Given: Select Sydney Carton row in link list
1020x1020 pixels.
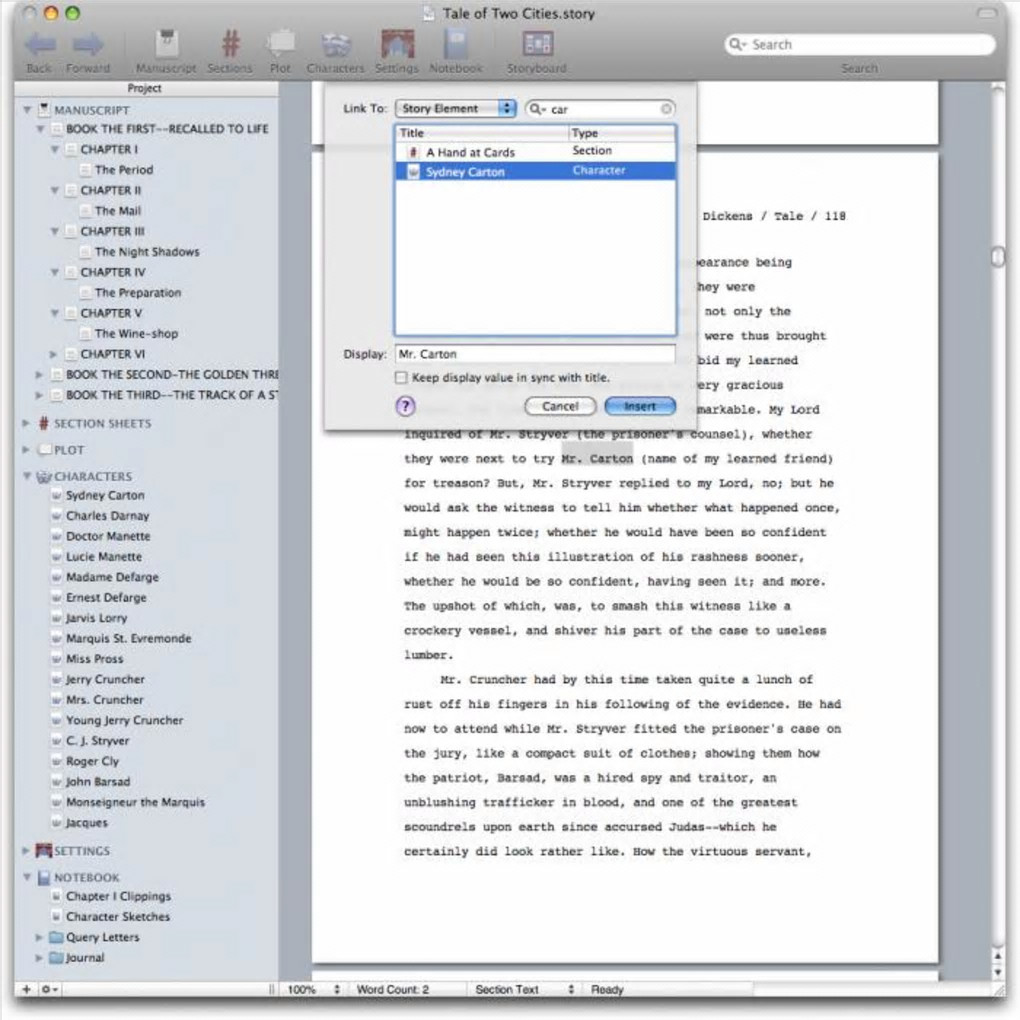Looking at the screenshot, I should tap(535, 172).
